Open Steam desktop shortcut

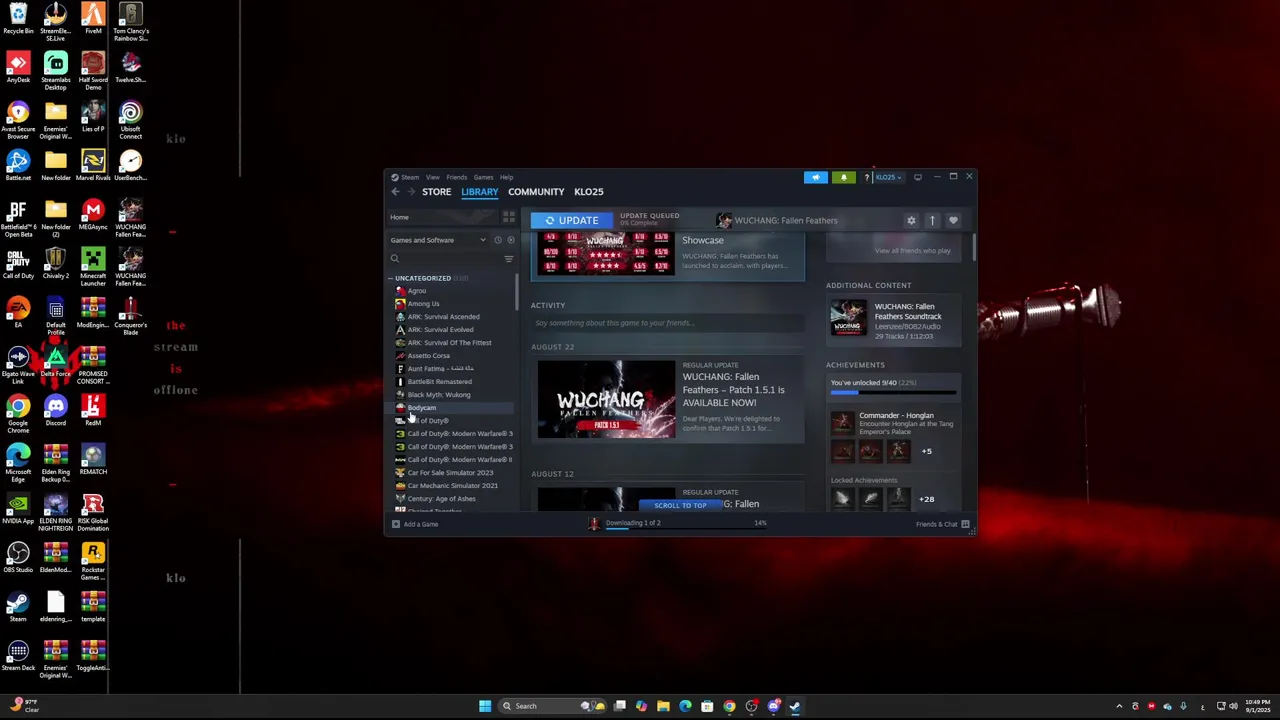(18, 606)
